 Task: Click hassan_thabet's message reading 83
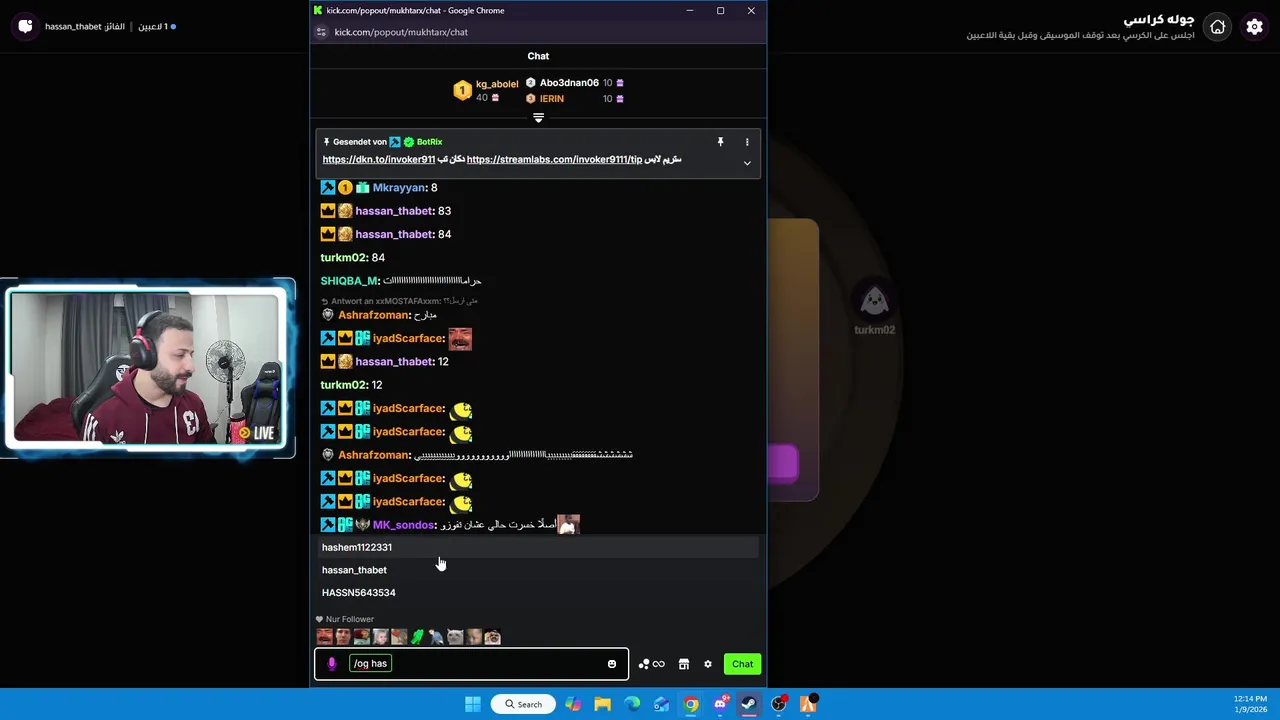coord(444,211)
